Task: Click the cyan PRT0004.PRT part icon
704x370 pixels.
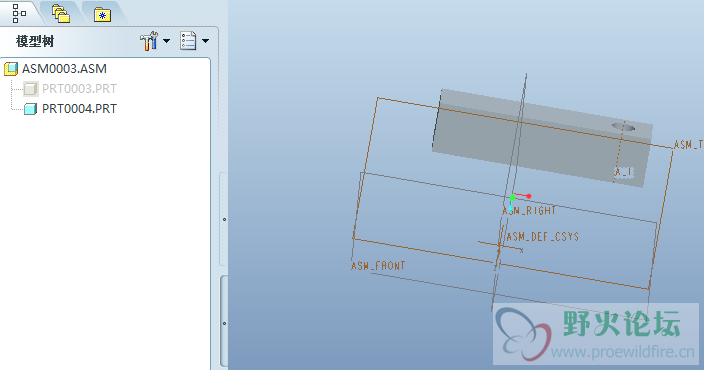Action: [x=31, y=109]
